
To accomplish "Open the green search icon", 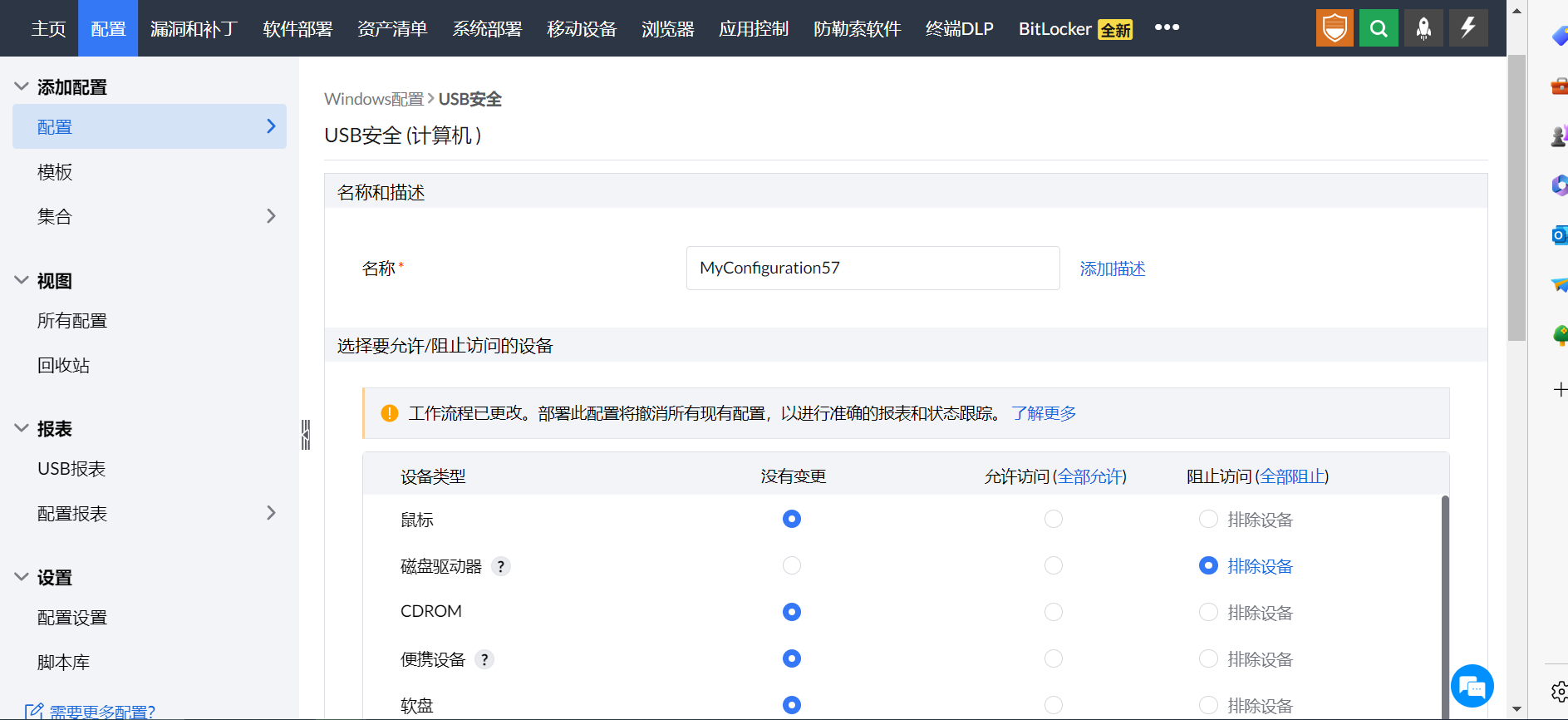I will (1379, 28).
